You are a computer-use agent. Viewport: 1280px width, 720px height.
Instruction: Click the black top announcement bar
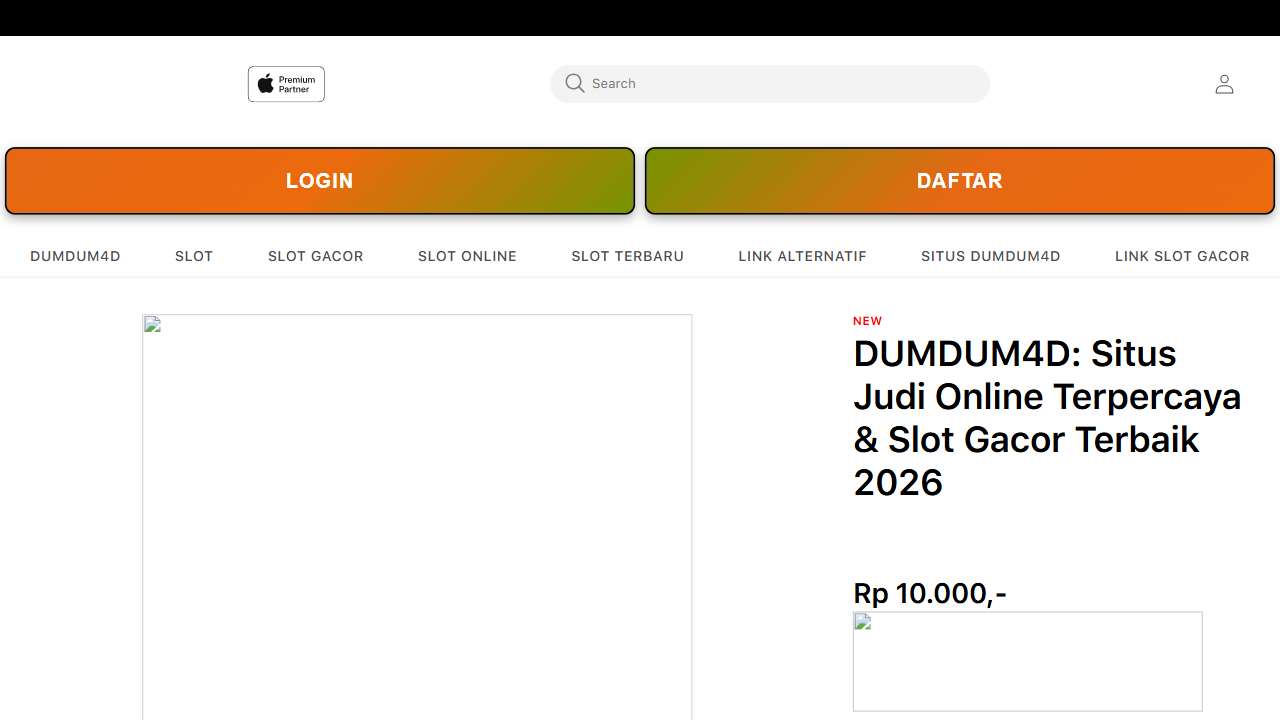coord(640,18)
